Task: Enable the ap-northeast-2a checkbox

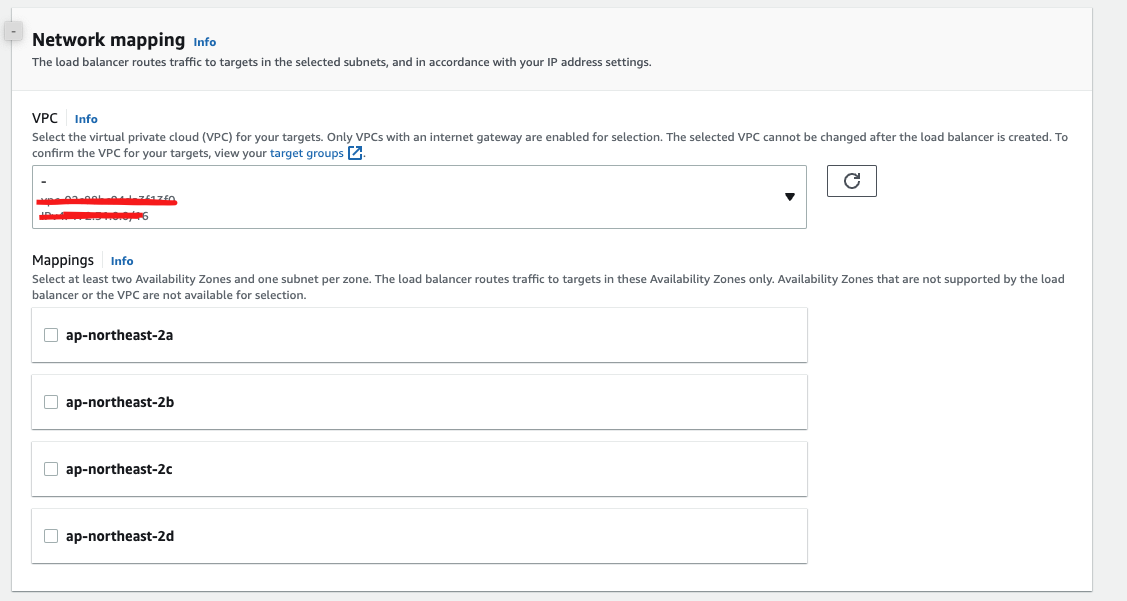Action: click(x=51, y=336)
